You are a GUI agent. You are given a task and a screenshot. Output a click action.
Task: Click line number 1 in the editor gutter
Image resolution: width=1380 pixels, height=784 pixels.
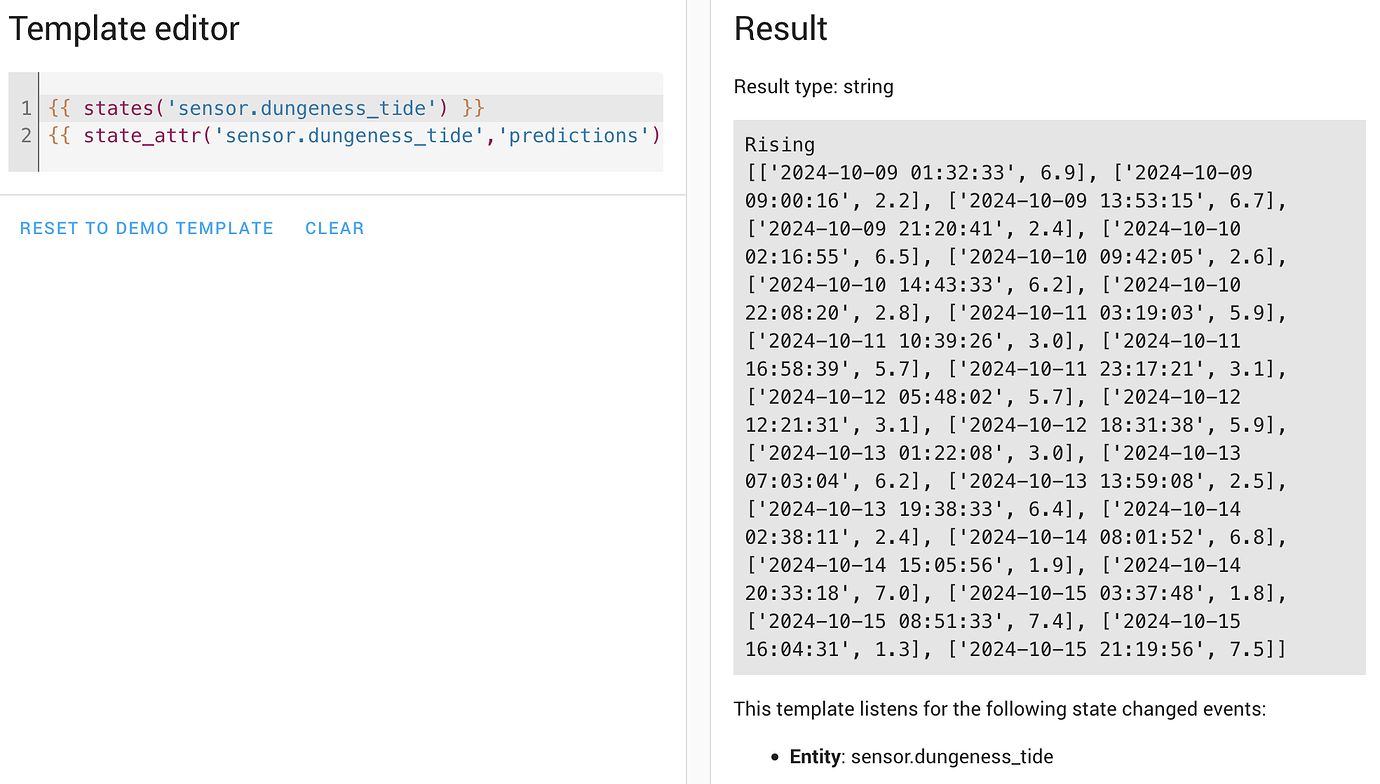(x=26, y=108)
